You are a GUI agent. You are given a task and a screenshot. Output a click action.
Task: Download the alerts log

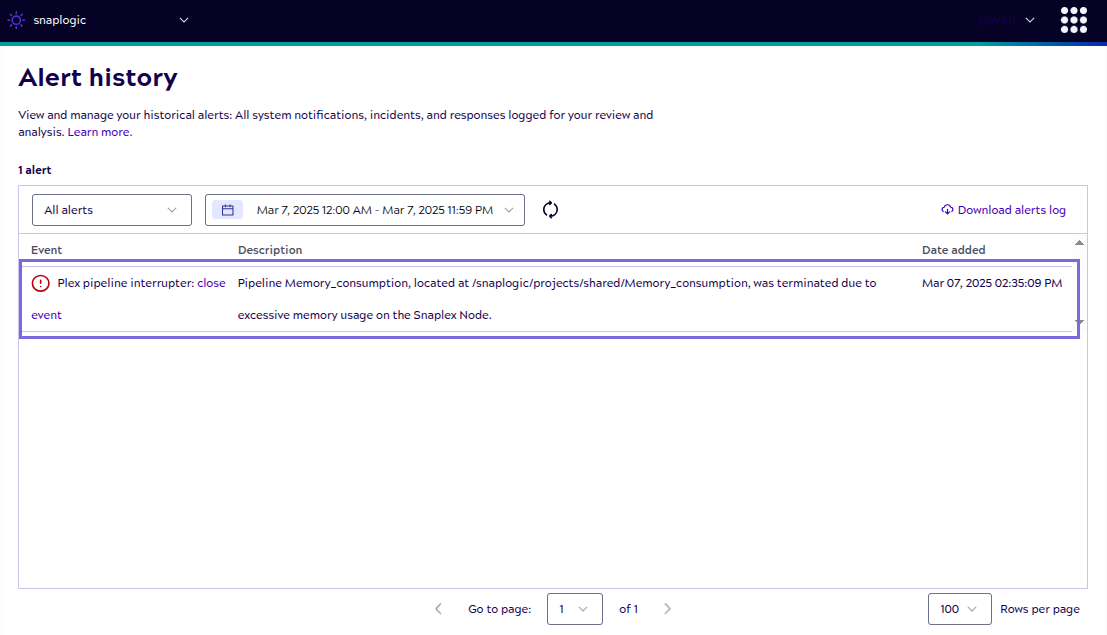(1003, 210)
